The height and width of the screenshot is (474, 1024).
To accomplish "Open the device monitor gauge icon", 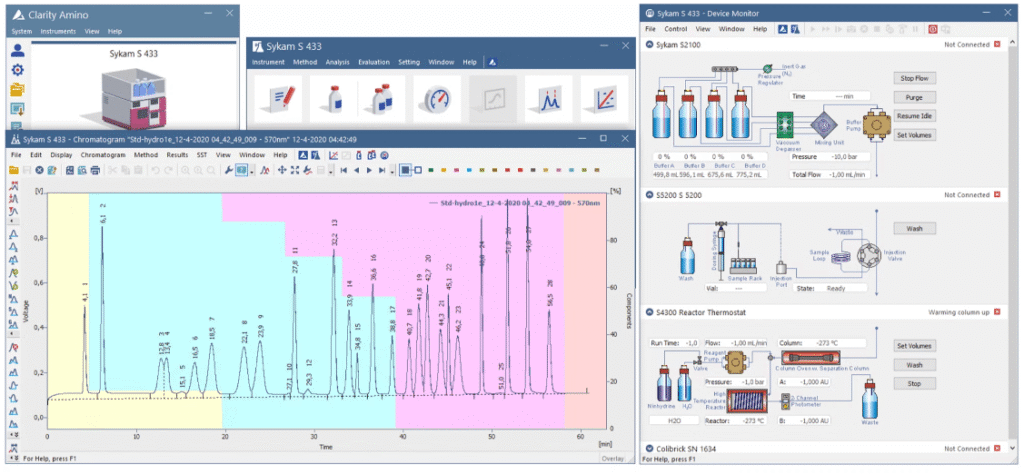I will coord(436,99).
